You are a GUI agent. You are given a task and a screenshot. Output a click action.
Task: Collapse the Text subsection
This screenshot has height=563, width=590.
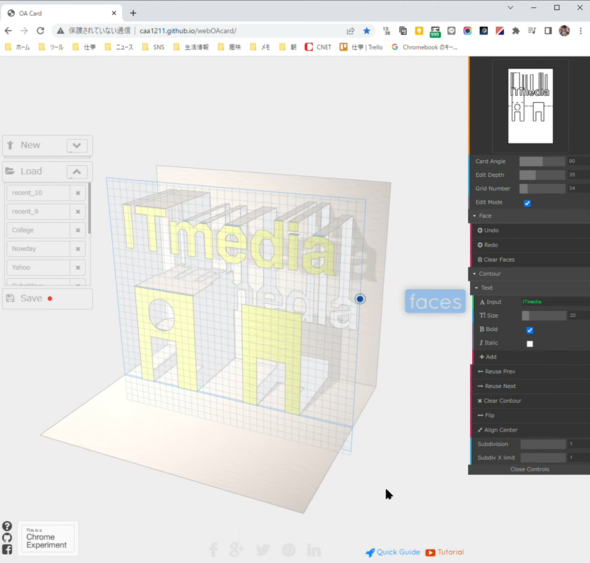(x=530, y=288)
